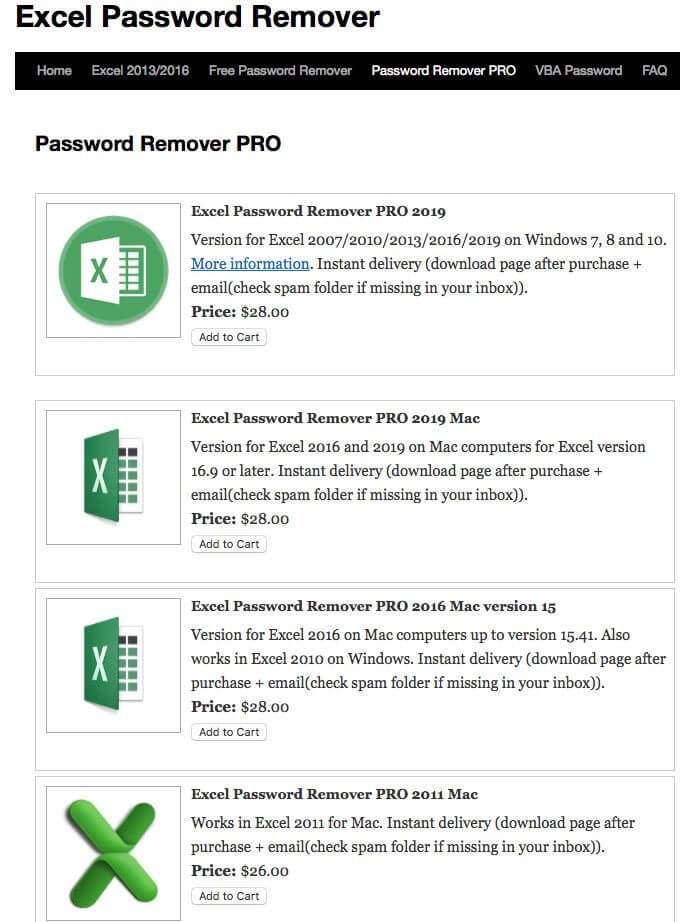Click the Password Remover PRO page heading
The image size is (680, 922).
[x=158, y=144]
